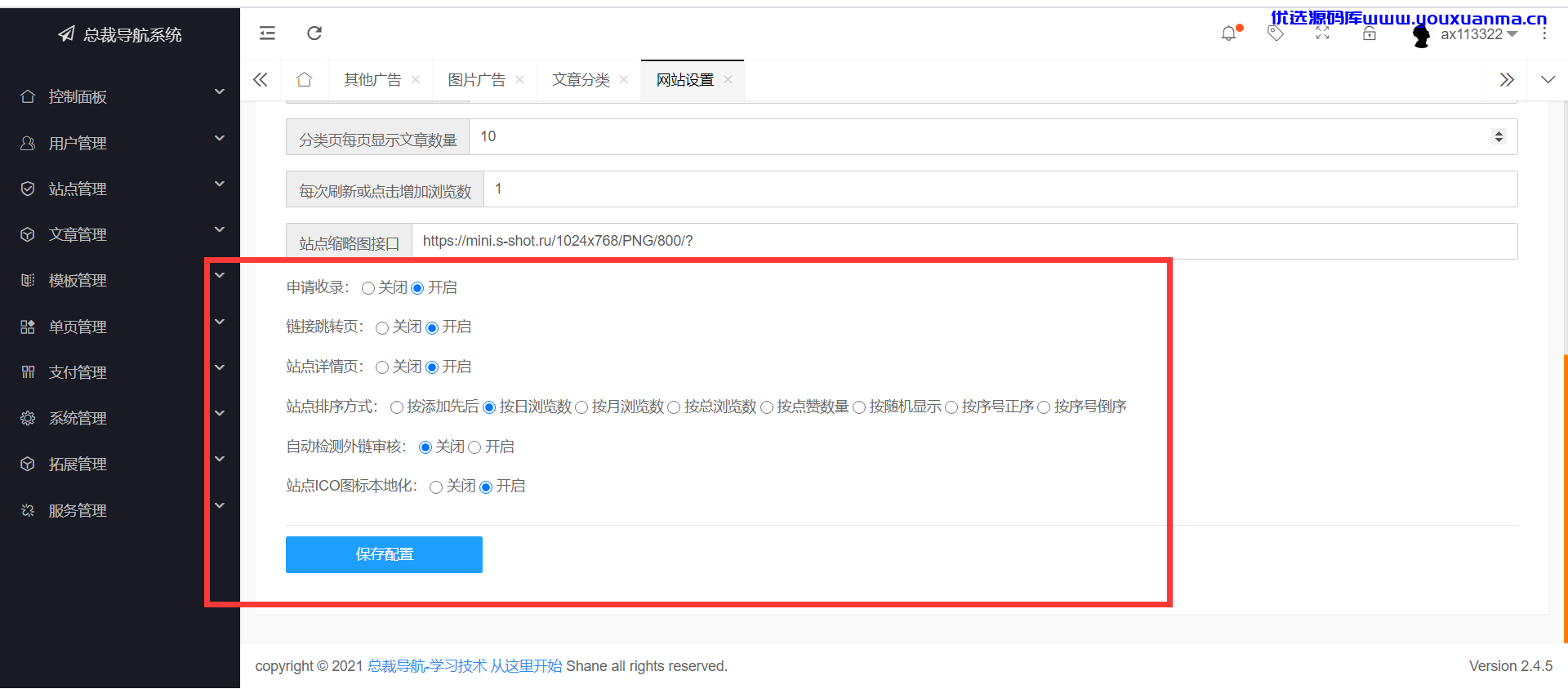Click the 保存配置 button
This screenshot has height=689, width=1568.
(384, 554)
